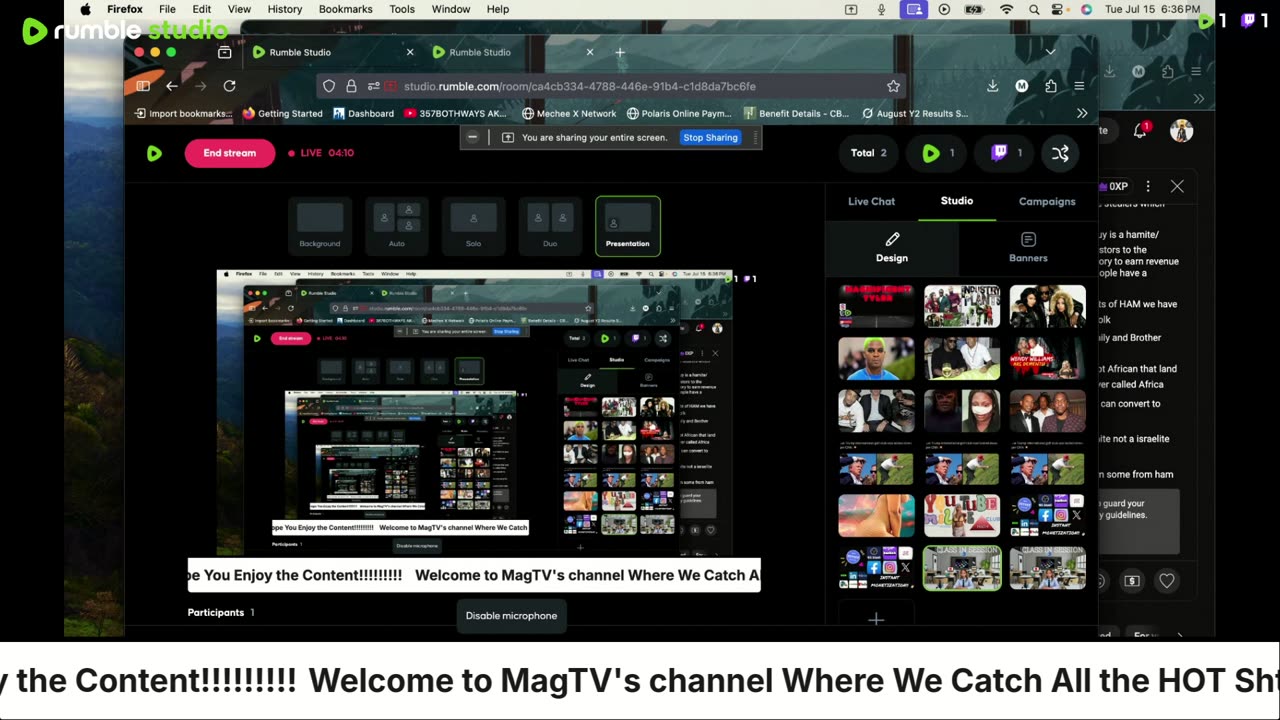The height and width of the screenshot is (720, 1280).
Task: Disable the microphone
Action: [511, 615]
